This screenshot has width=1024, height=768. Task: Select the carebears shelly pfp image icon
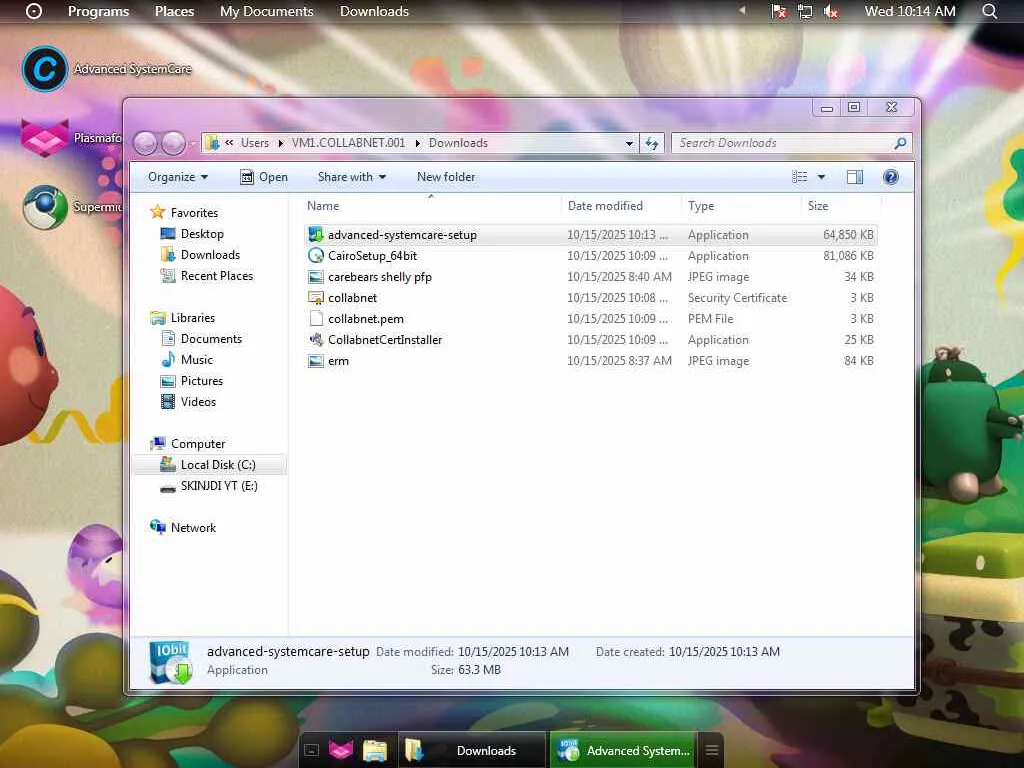pos(316,277)
